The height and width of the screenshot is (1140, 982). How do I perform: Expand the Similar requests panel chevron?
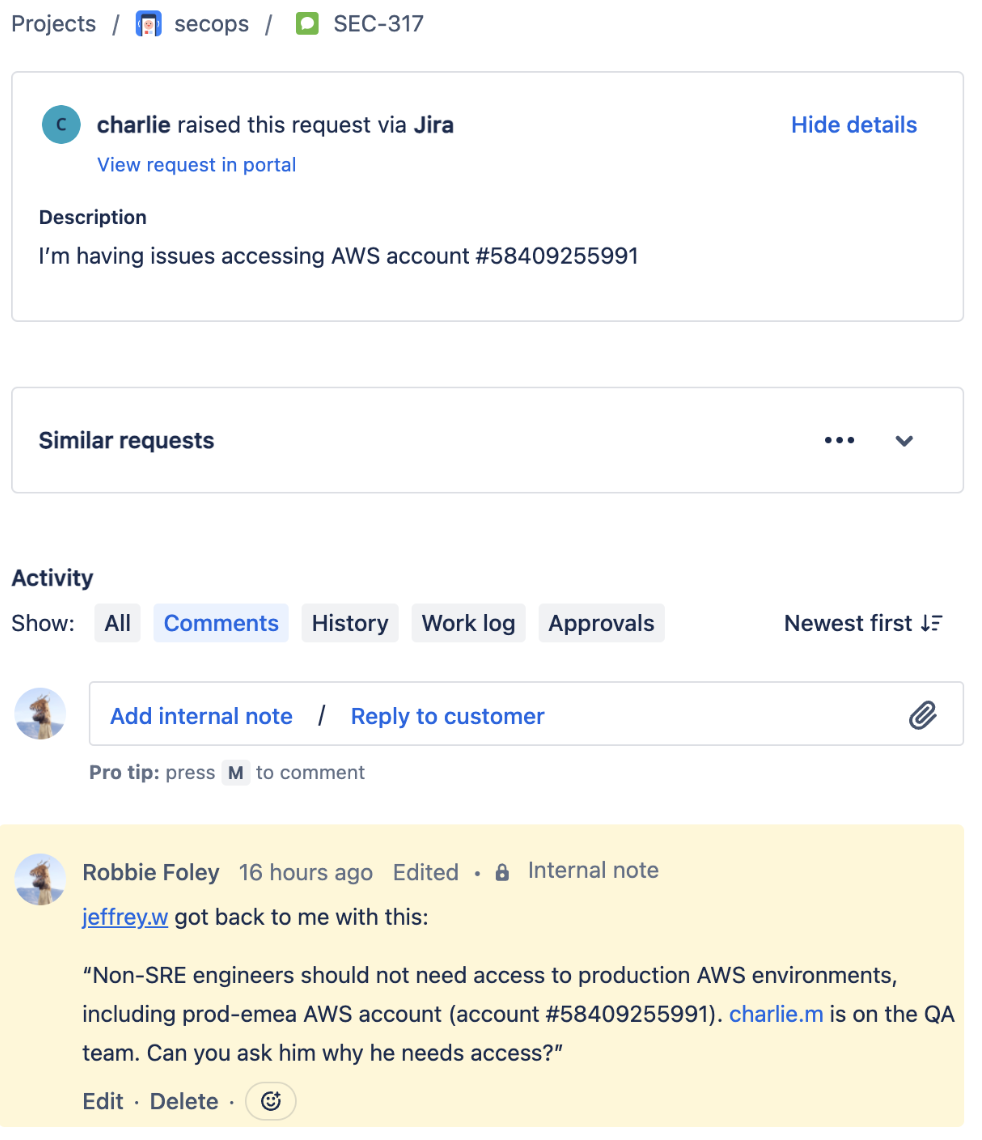pyautogui.click(x=903, y=441)
